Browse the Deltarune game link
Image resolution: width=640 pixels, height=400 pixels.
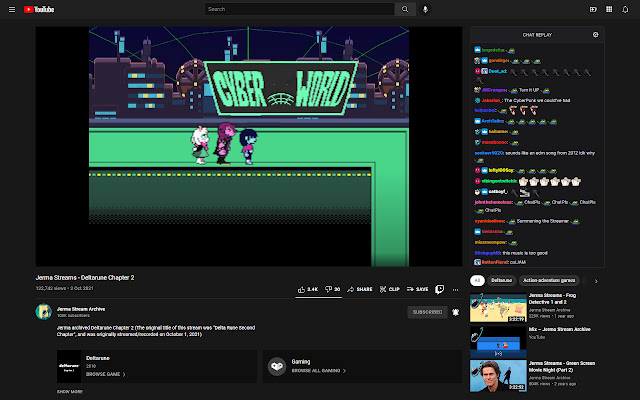coord(105,374)
